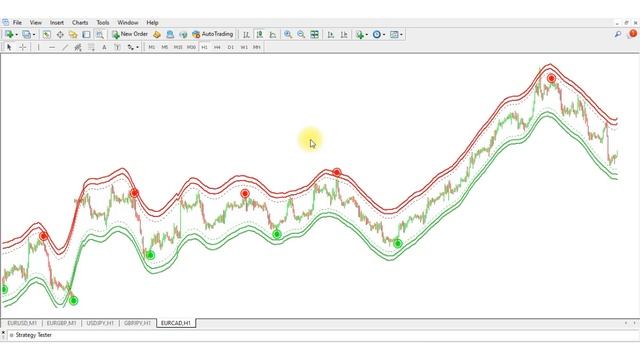Expand the Indicators dropdown arrow
This screenshot has width=640, height=360.
click(x=367, y=35)
